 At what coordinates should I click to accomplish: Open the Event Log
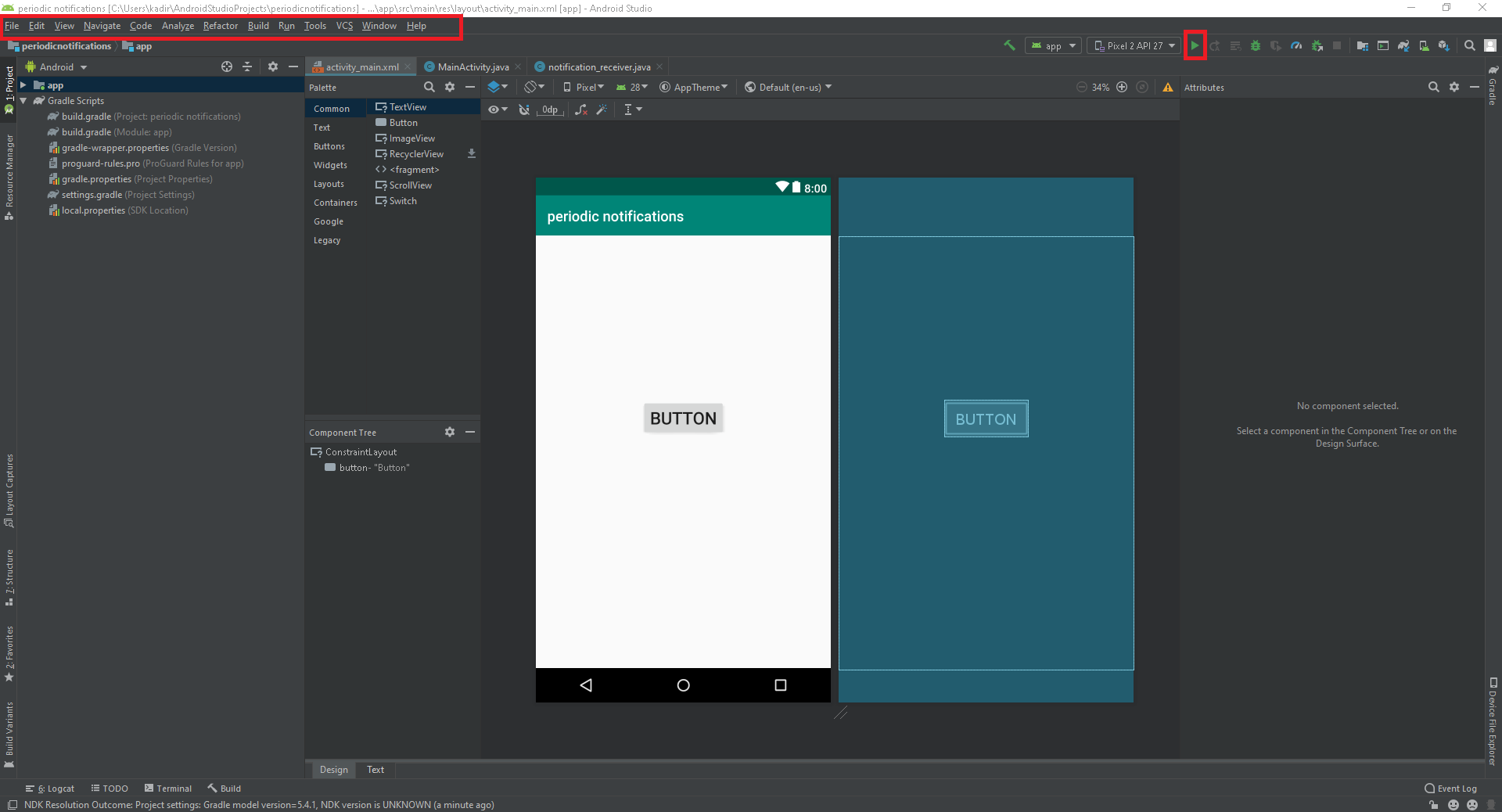1451,789
